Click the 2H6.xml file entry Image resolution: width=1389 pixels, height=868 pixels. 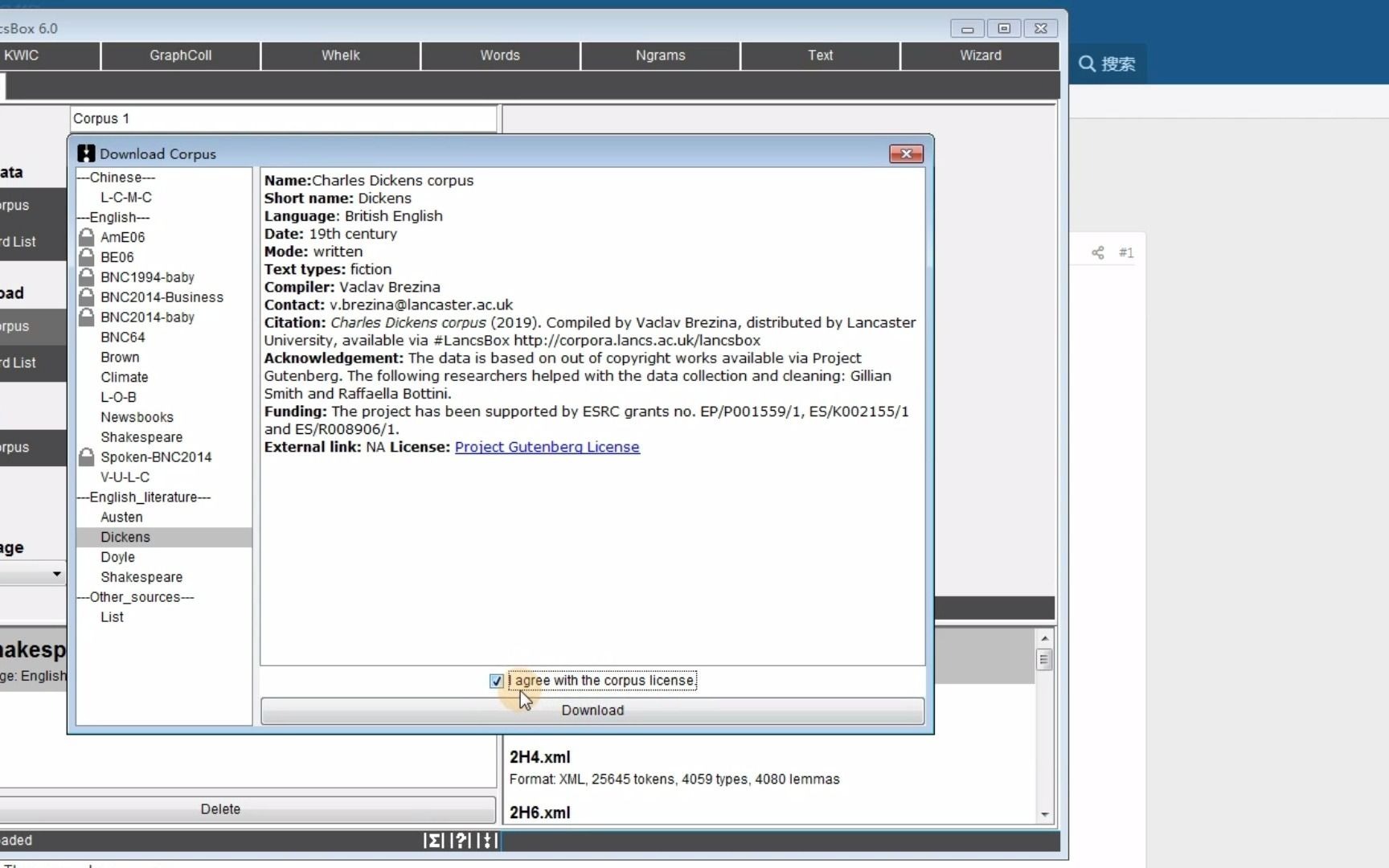pyautogui.click(x=540, y=813)
